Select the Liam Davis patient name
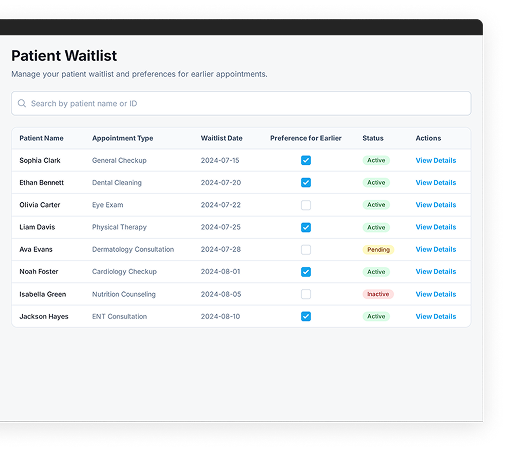Image resolution: width=507 pixels, height=450 pixels. (x=37, y=227)
